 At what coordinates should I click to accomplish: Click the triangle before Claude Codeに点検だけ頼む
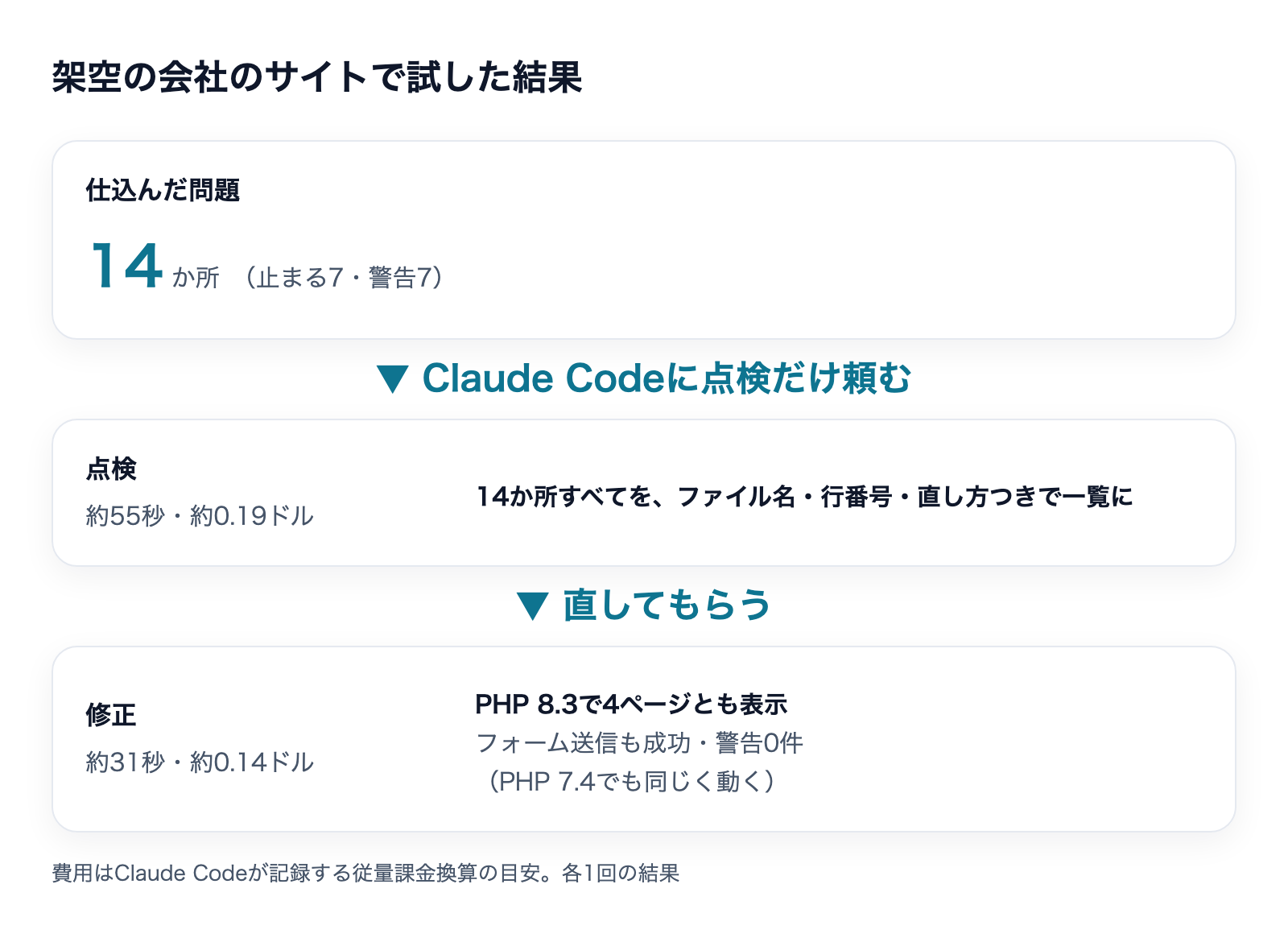pyautogui.click(x=393, y=378)
